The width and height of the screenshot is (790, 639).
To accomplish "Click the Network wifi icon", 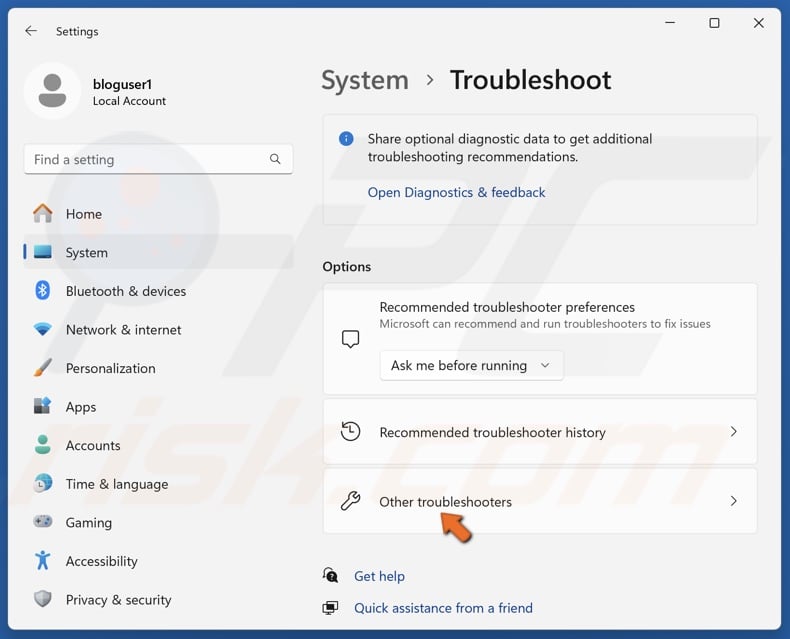I will [43, 330].
